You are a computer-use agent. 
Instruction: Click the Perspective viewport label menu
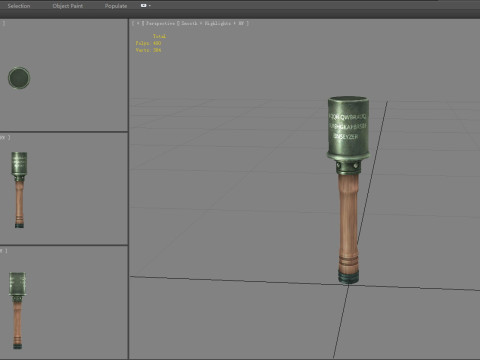pos(160,23)
